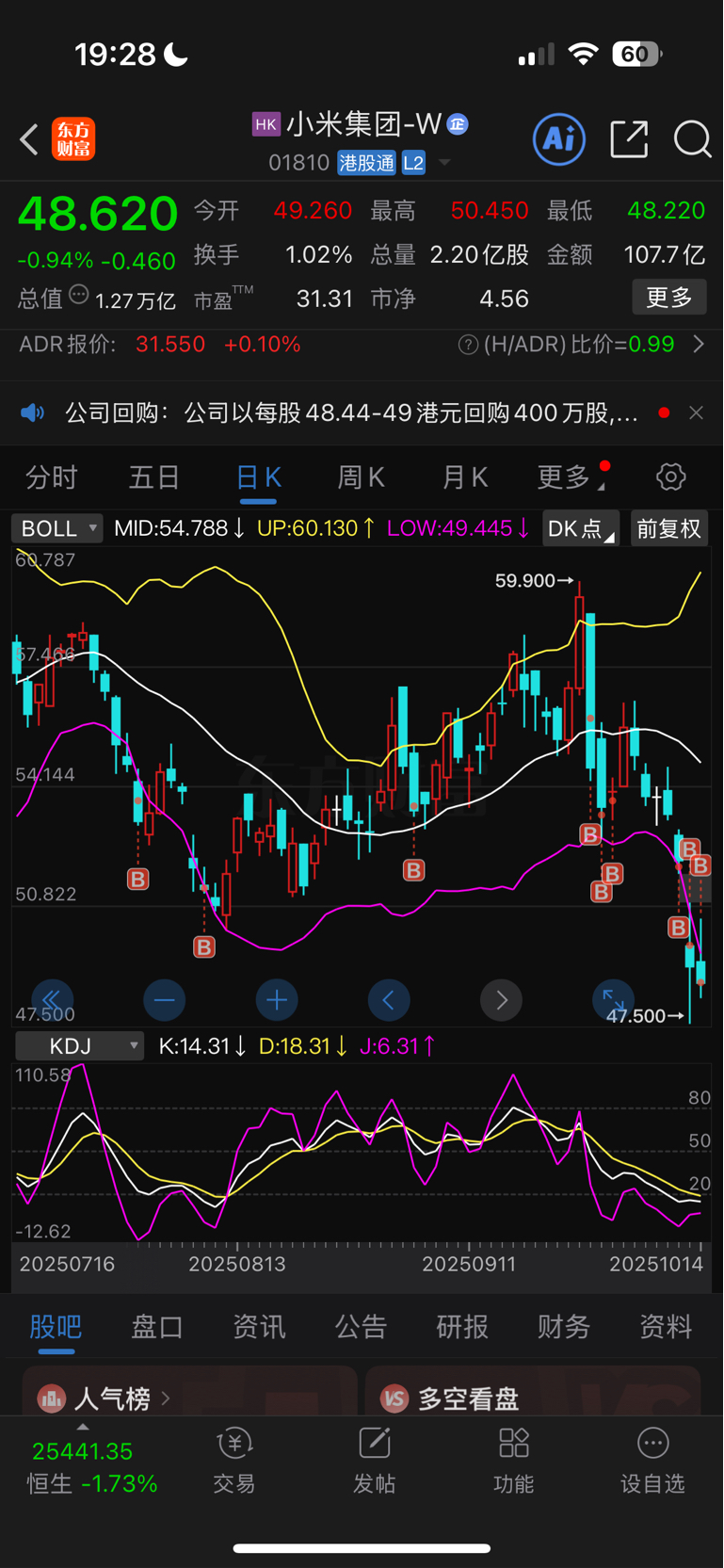Zoom out chart with minus icon
The image size is (724, 1568).
click(164, 1000)
